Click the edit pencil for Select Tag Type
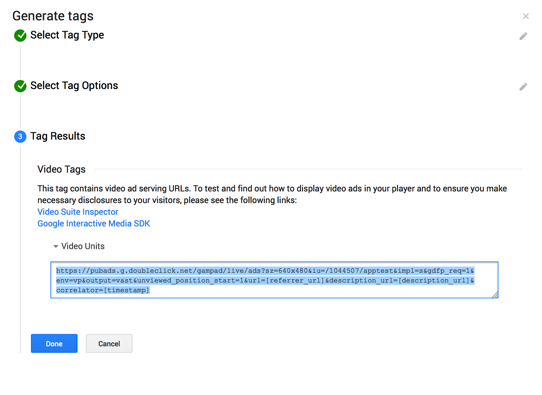The image size is (542, 395). (523, 36)
